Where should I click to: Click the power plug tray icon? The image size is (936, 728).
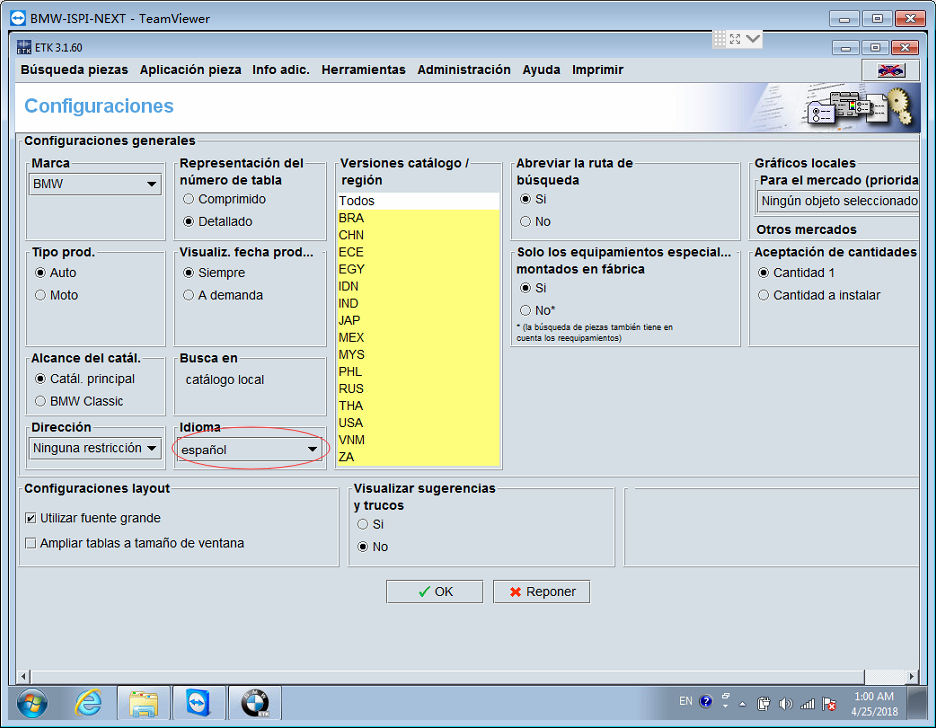tap(763, 704)
